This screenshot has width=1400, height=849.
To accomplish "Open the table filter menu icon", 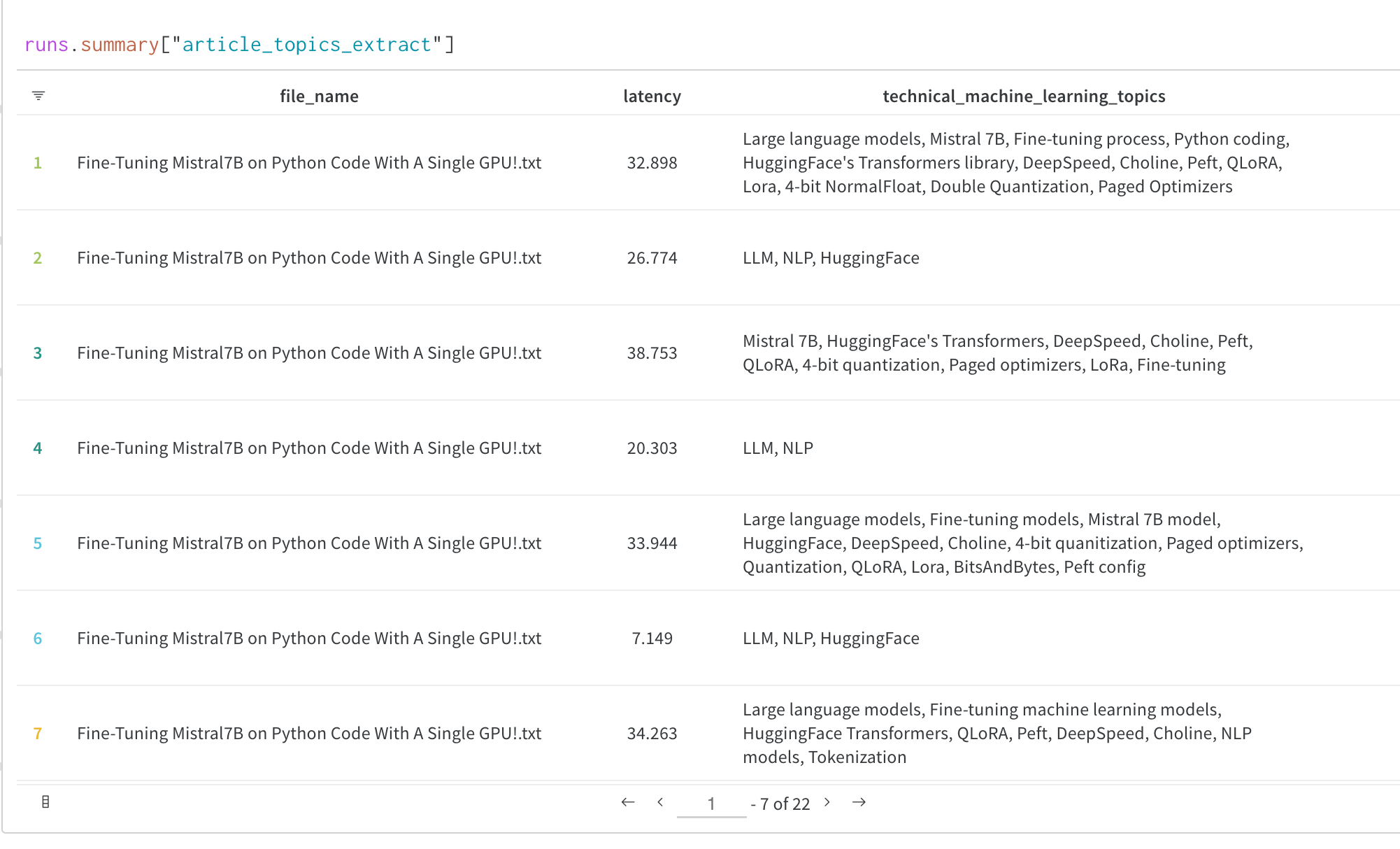I will tap(38, 95).
